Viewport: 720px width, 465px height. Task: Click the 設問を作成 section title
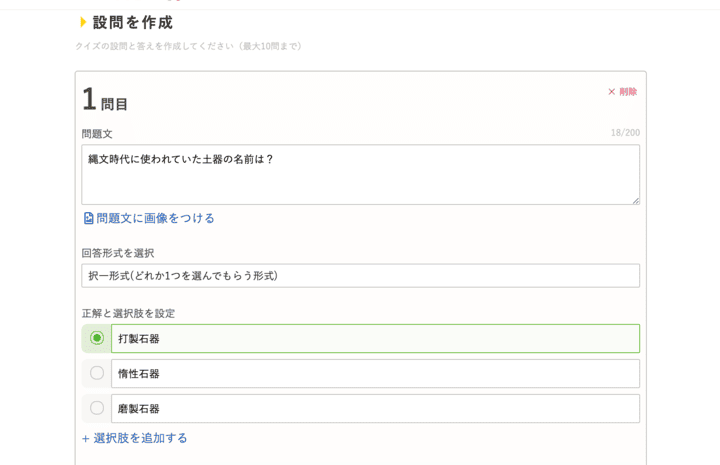click(133, 22)
